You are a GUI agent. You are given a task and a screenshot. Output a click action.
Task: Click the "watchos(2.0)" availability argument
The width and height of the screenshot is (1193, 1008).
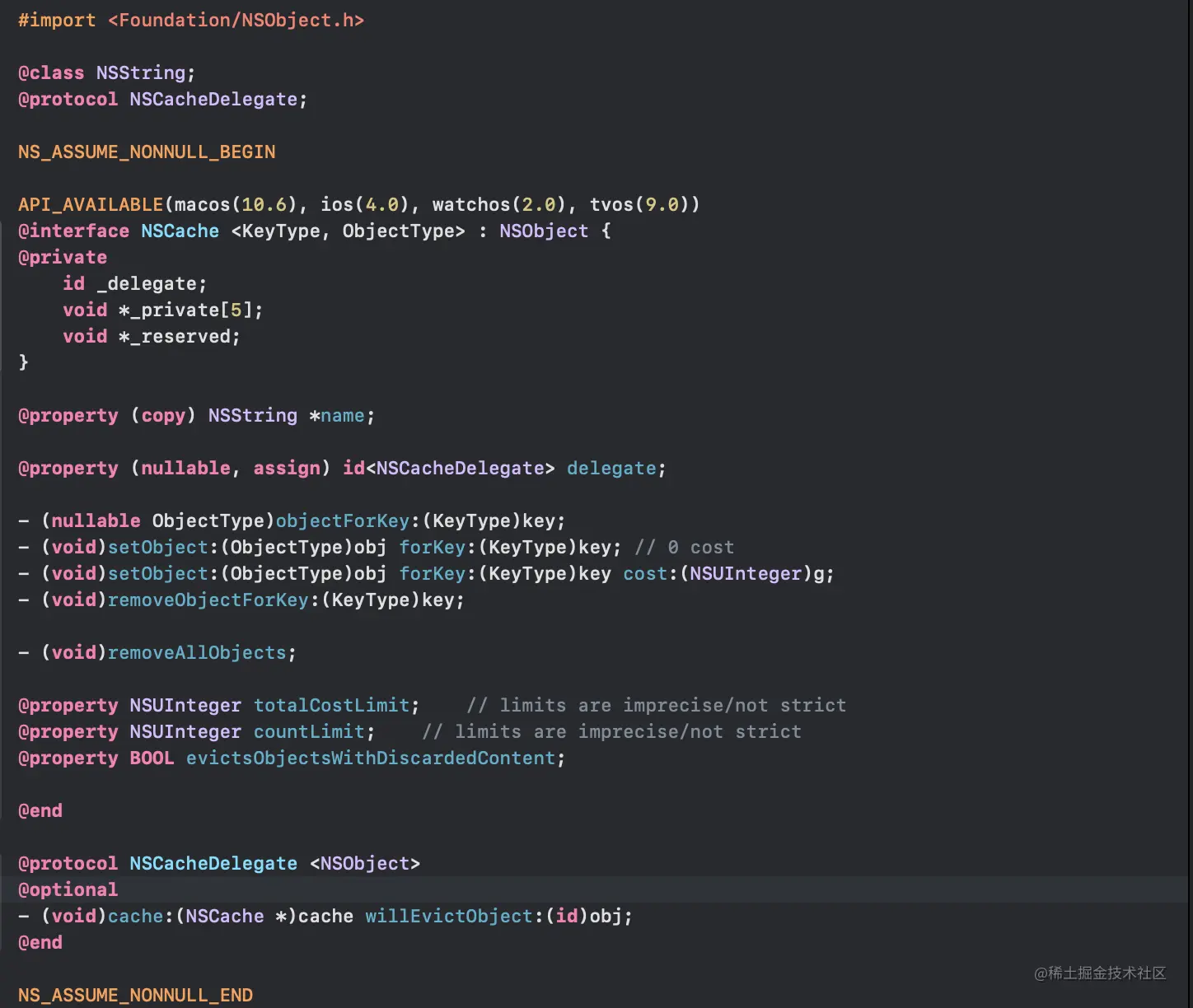tap(499, 204)
